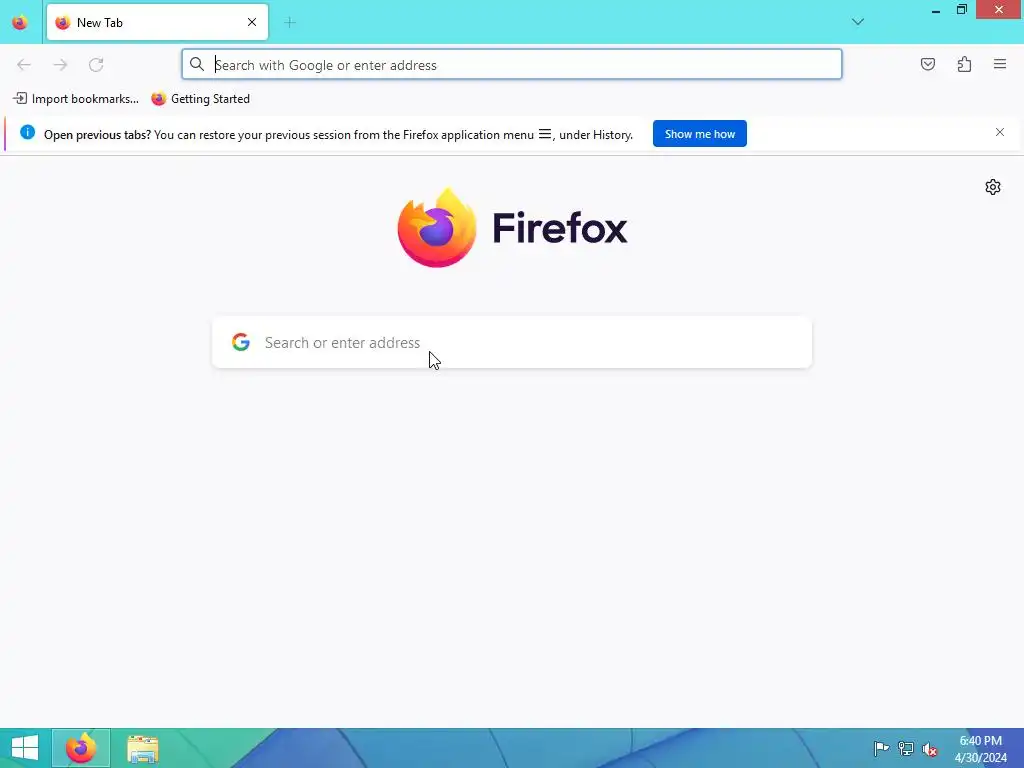
Task: Click the blue info icon in notification
Action: 27,132
